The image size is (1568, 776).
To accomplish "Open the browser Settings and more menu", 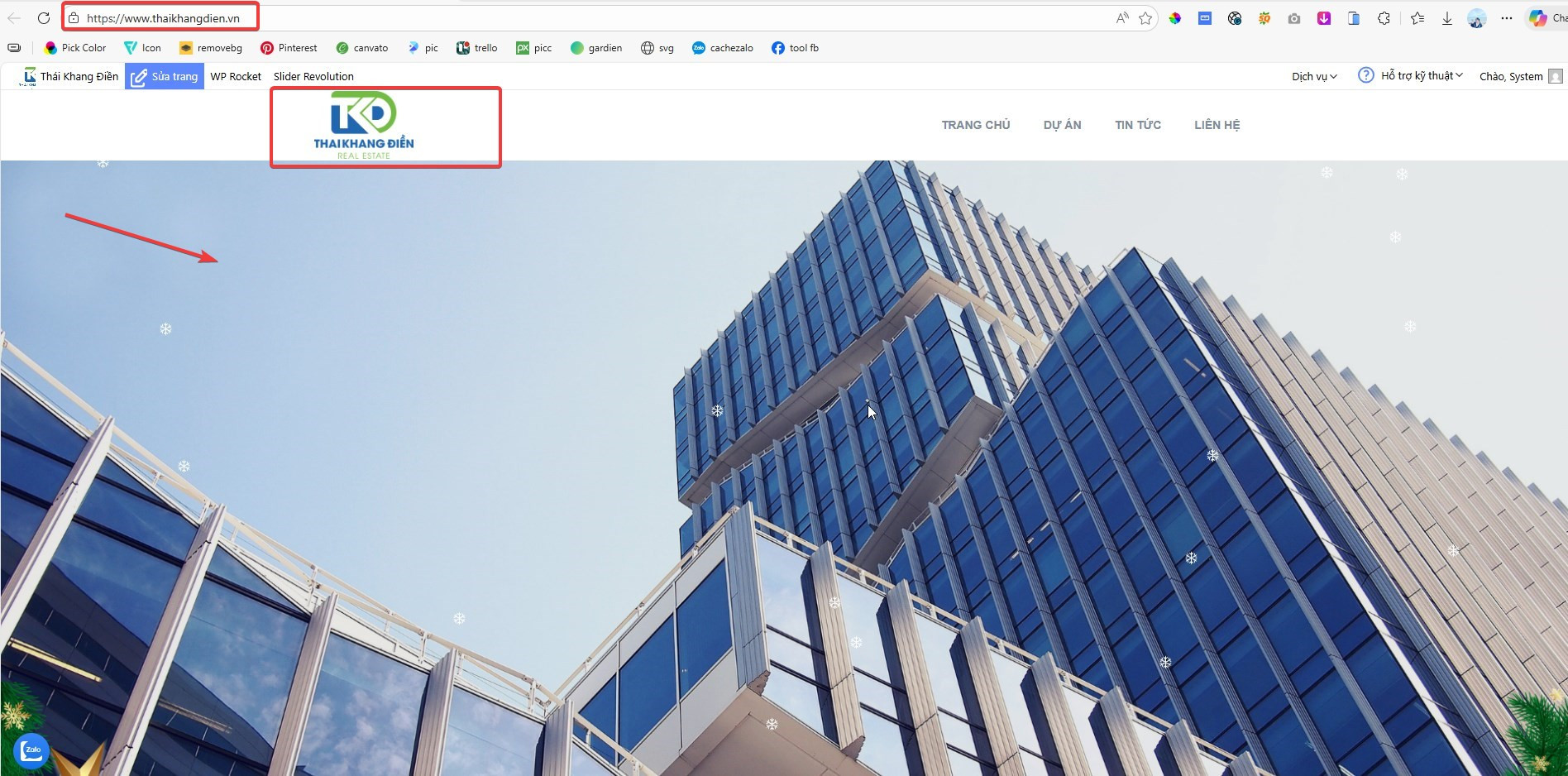I will point(1507,18).
